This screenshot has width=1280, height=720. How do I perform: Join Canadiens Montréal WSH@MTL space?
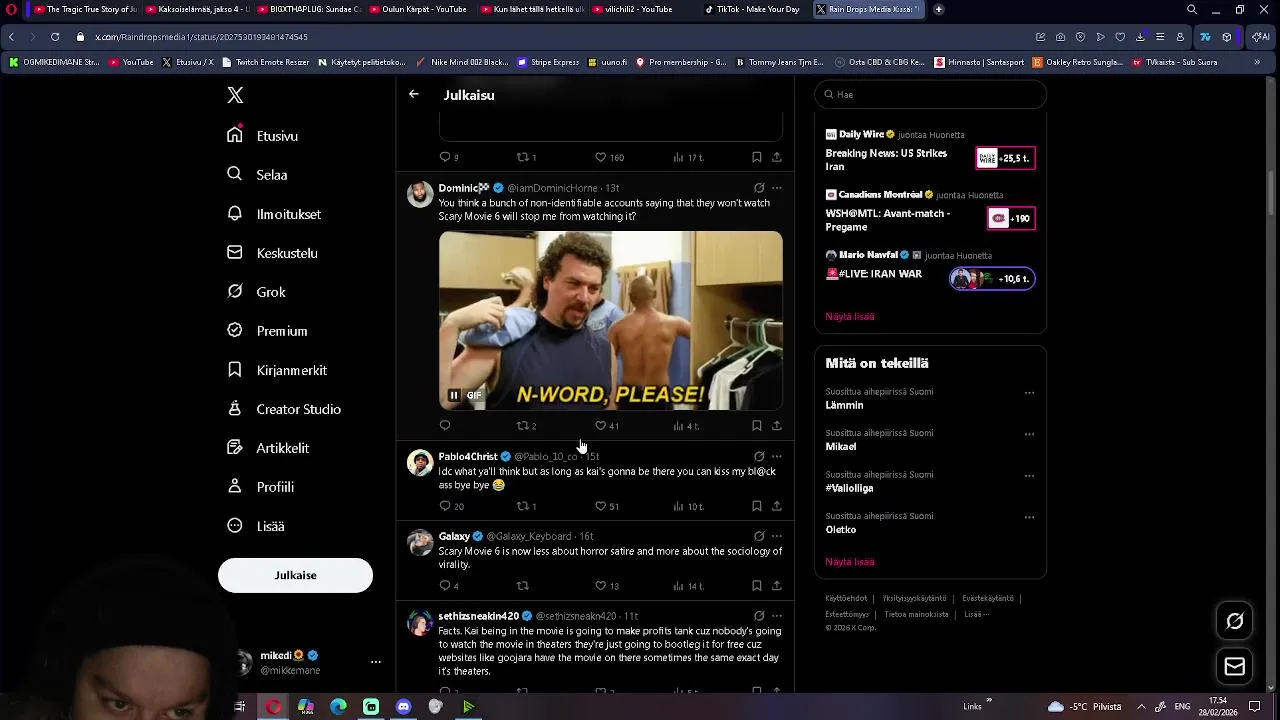[1011, 218]
